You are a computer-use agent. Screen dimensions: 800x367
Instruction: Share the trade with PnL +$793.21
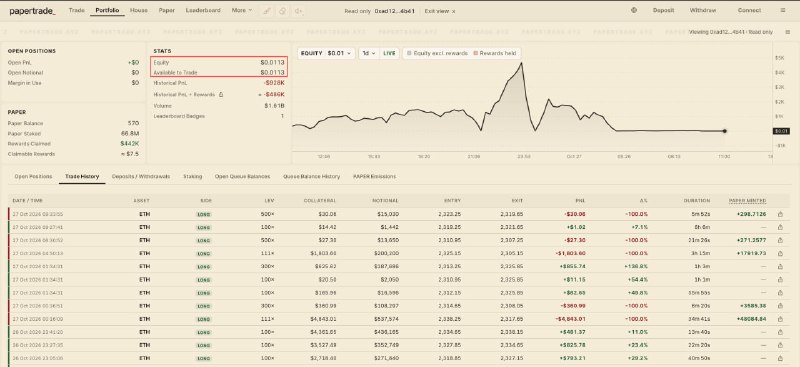(x=780, y=358)
